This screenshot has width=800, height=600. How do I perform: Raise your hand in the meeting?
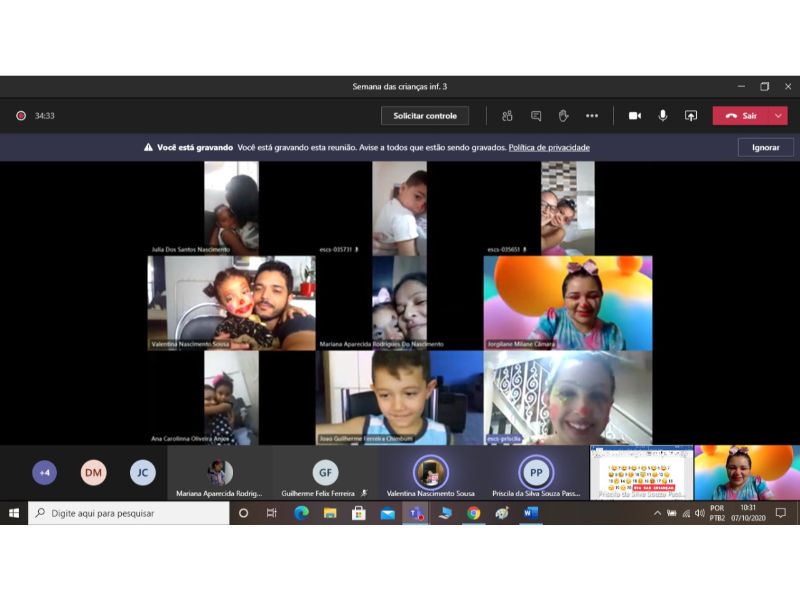563,116
